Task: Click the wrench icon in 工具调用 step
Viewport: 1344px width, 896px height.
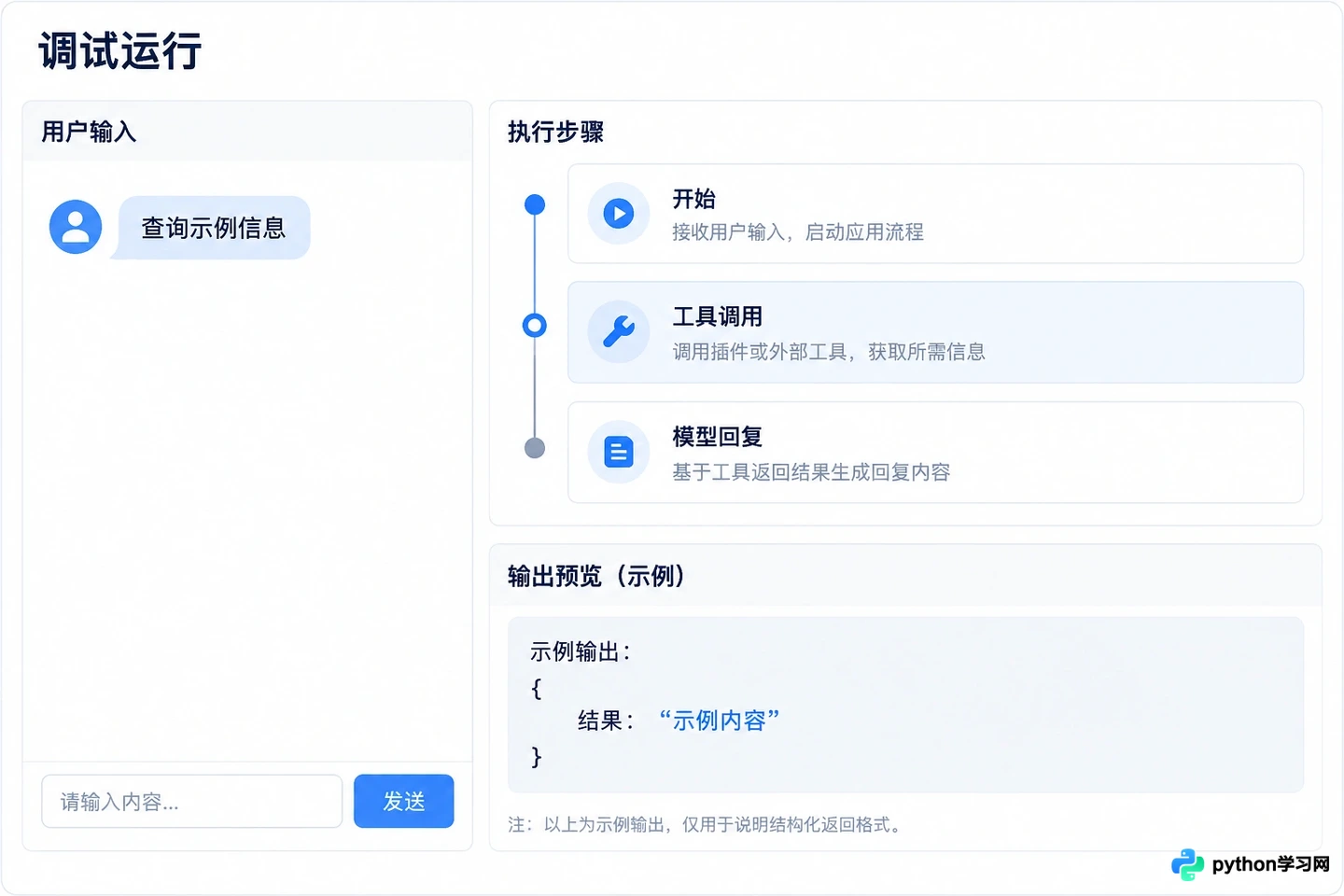Action: tap(618, 331)
